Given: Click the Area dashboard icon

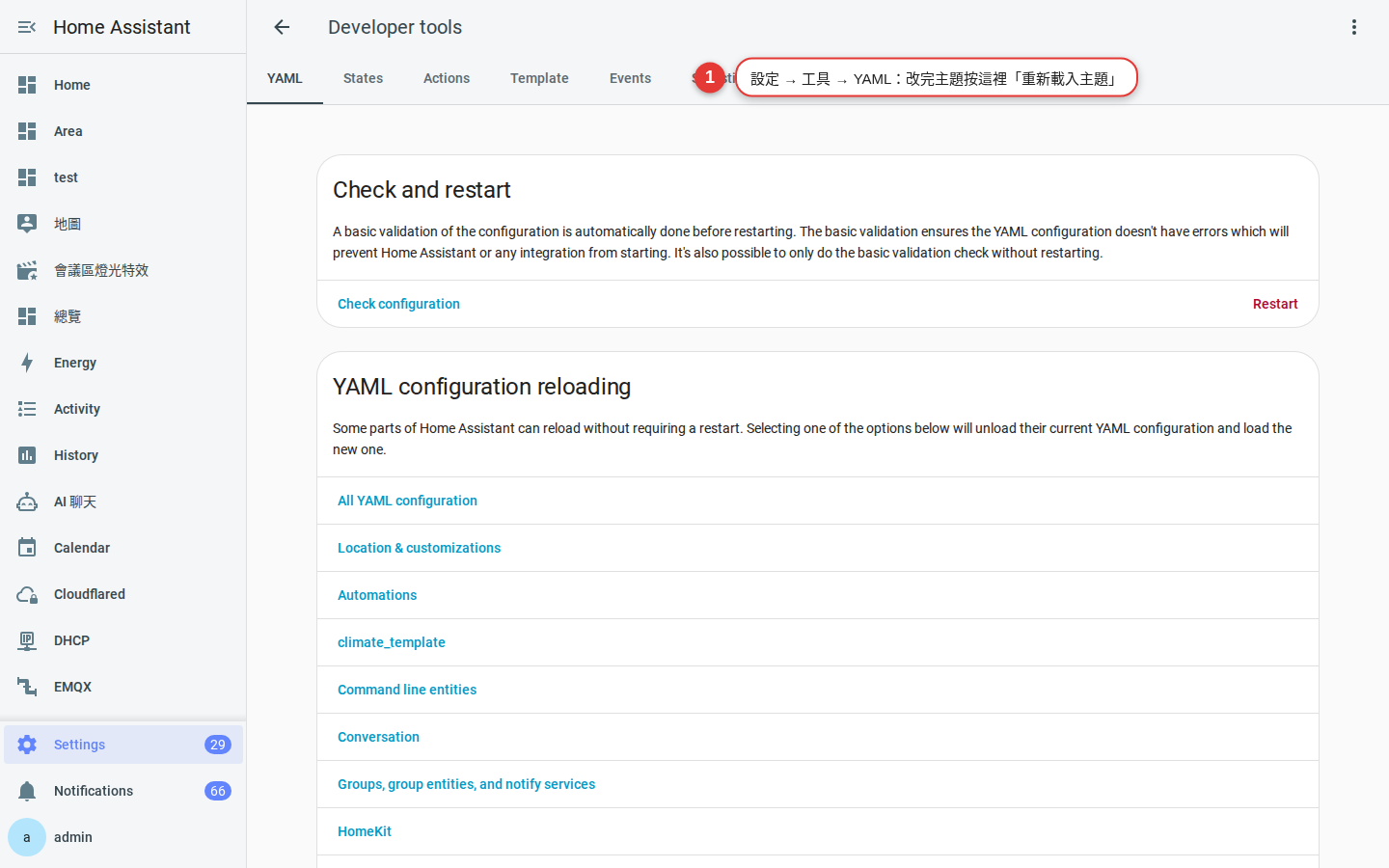Looking at the screenshot, I should [x=27, y=131].
